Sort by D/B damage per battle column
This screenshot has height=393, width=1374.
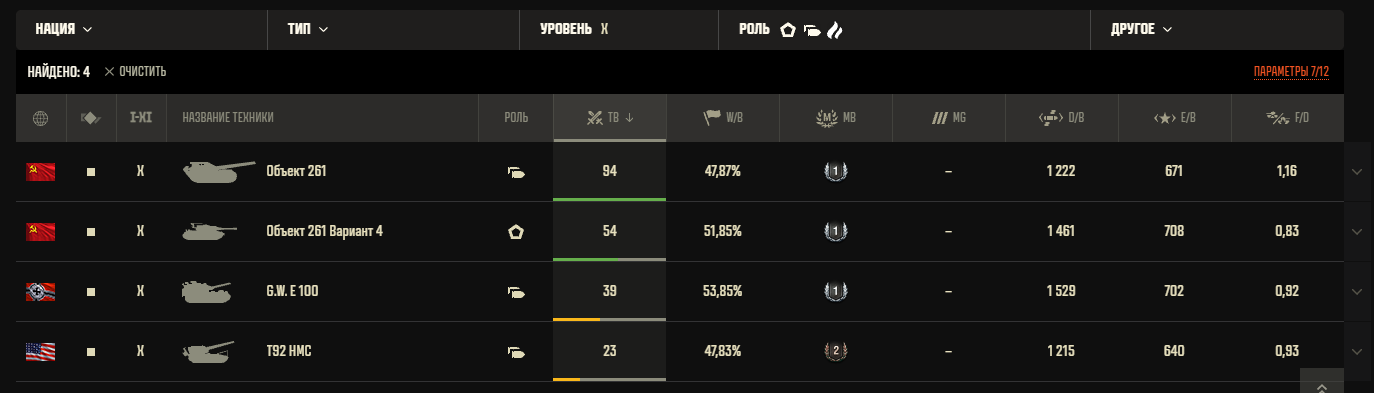pos(1061,118)
